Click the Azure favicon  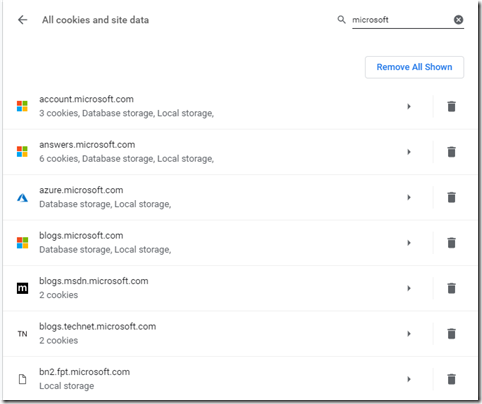[x=22, y=198]
